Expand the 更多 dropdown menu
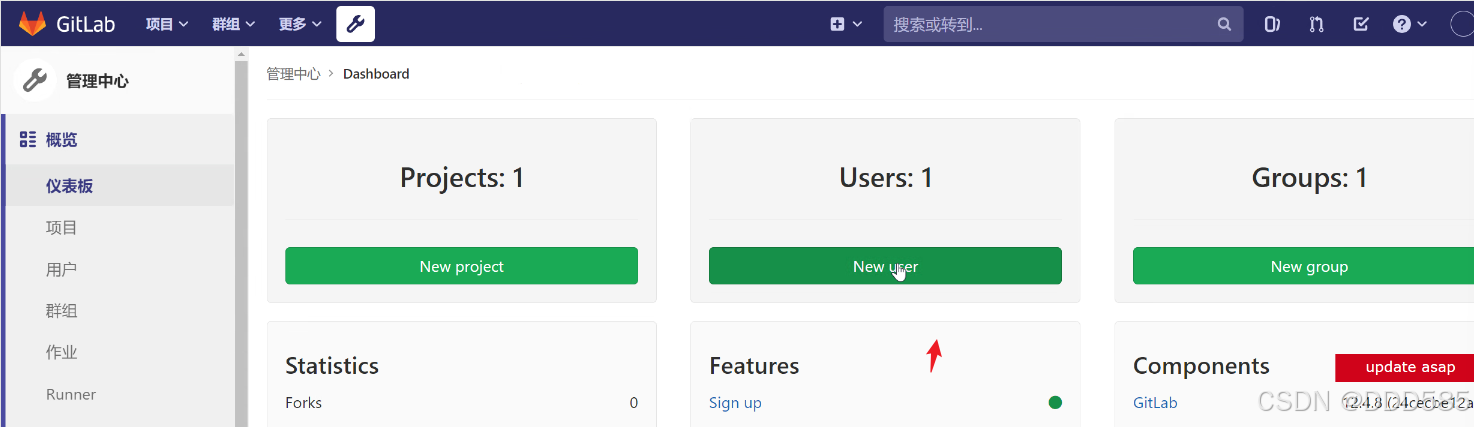The height and width of the screenshot is (427, 1474). coord(301,24)
